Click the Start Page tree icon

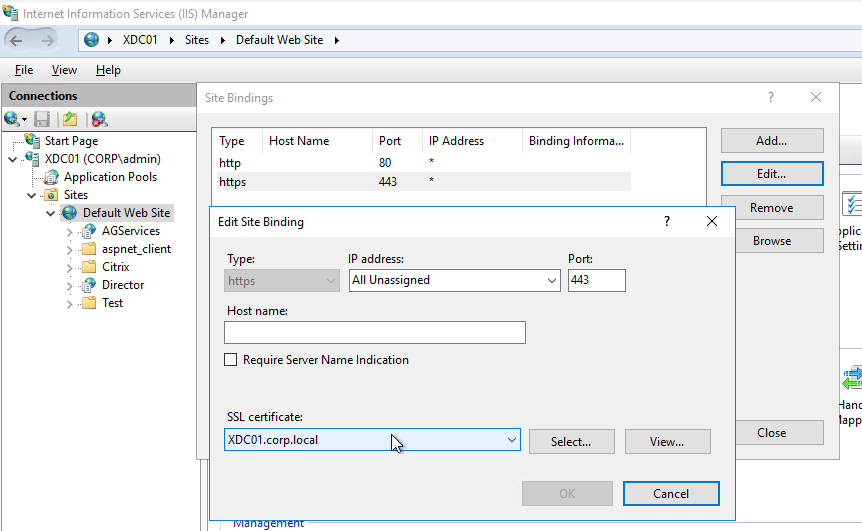coord(33,141)
